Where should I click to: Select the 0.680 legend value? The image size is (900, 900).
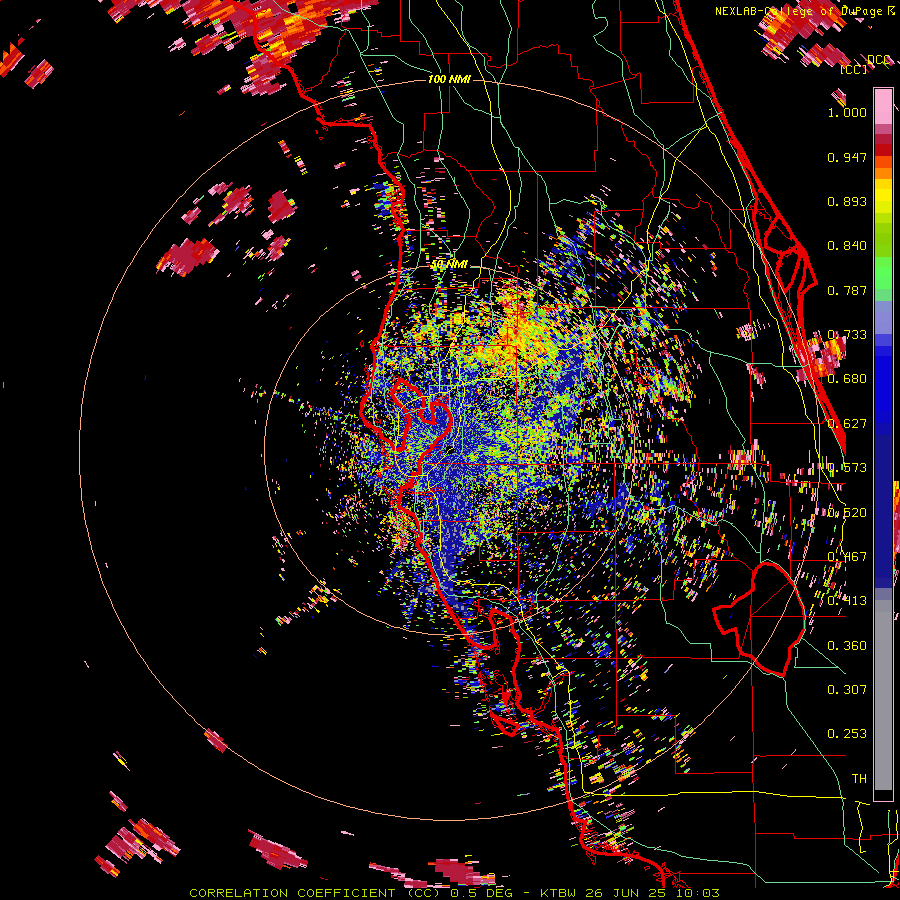click(847, 379)
